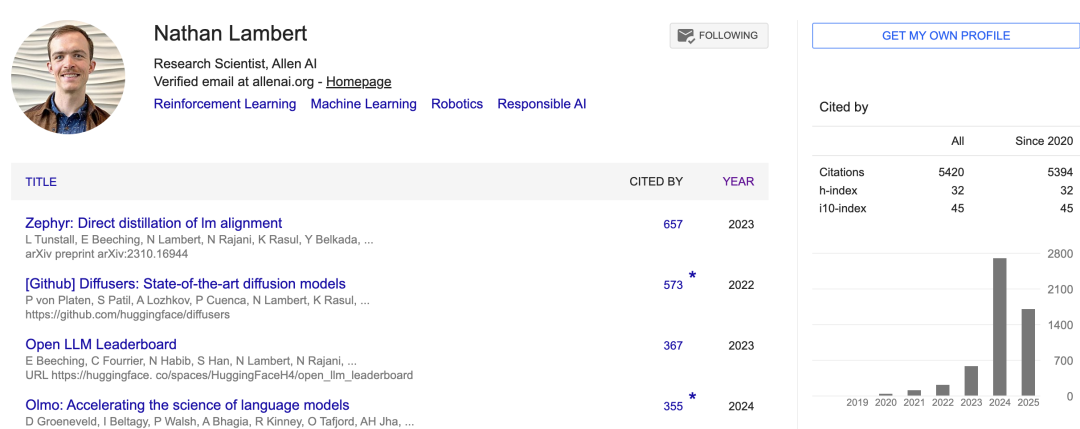Click arXiv preprint arXiv:2310.16944 text
The width and height of the screenshot is (1080, 429).
click(107, 254)
